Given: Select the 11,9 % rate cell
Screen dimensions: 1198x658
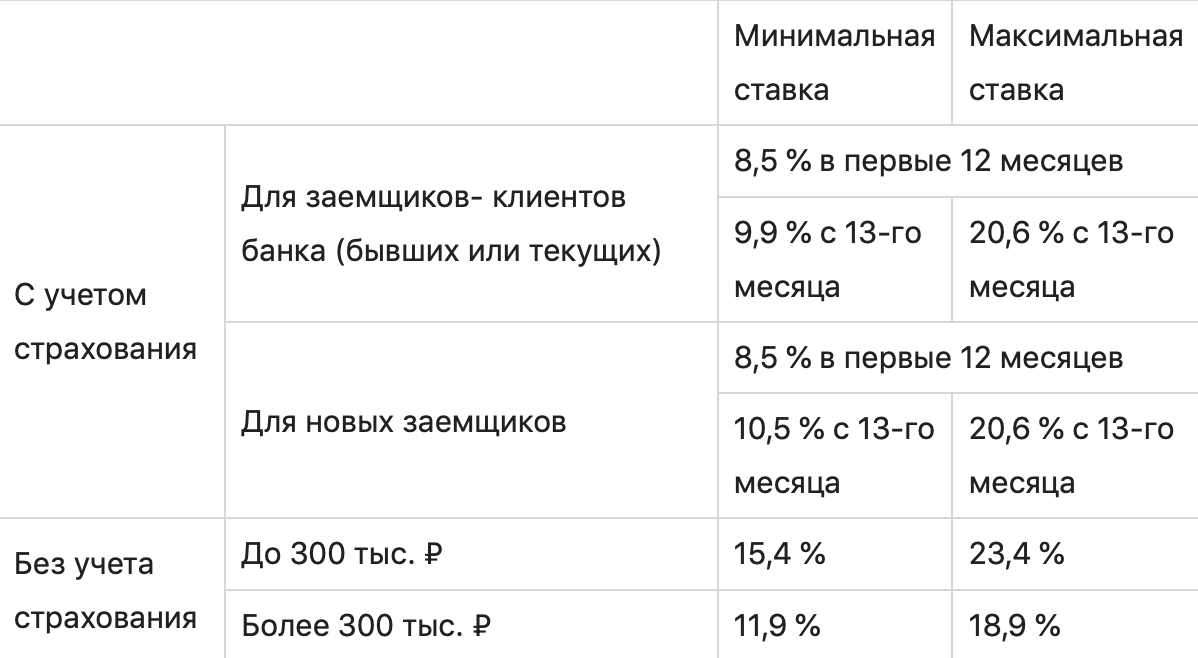Looking at the screenshot, I should [x=777, y=627].
